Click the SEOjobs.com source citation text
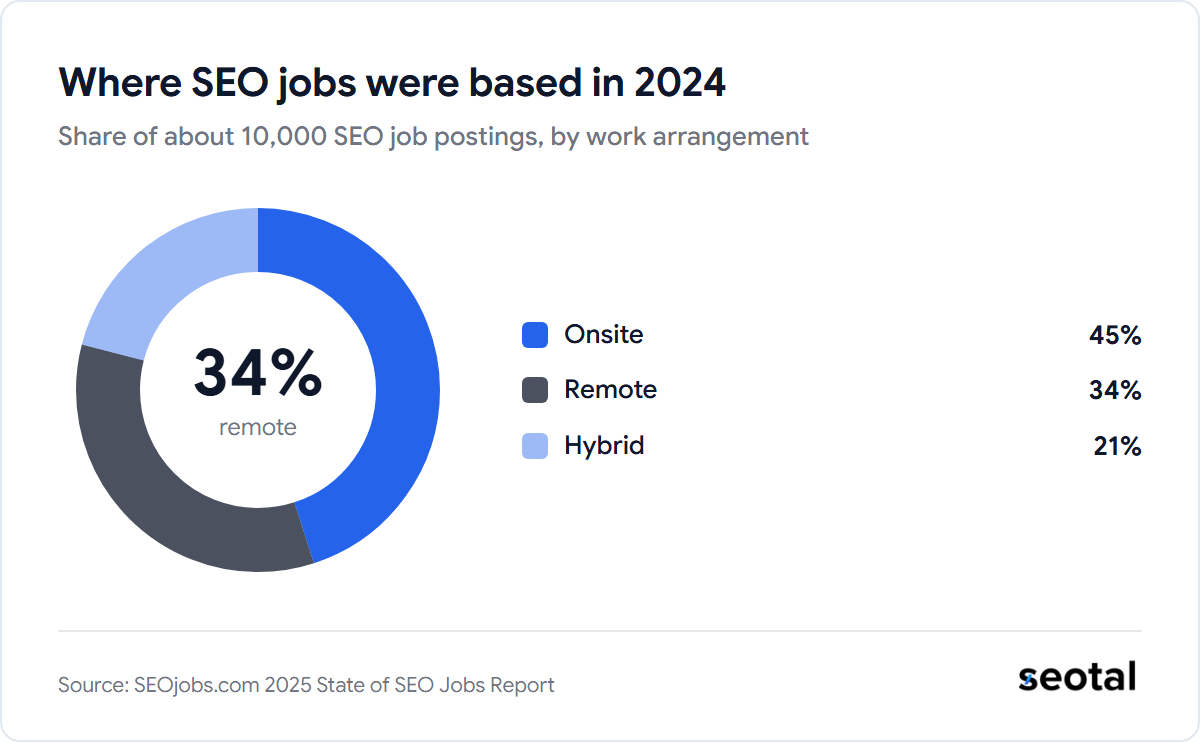The image size is (1200, 742). (306, 685)
